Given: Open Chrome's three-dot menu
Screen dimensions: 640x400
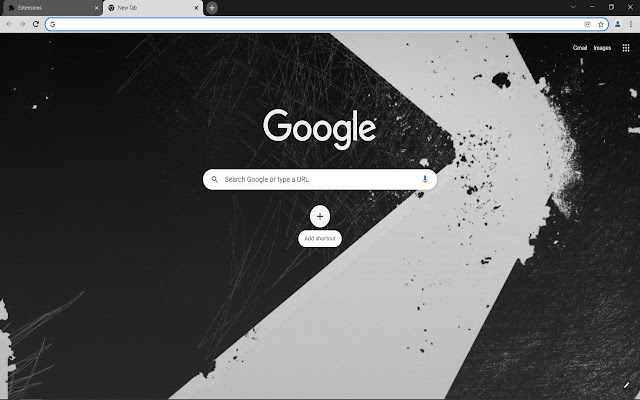Looking at the screenshot, I should point(631,24).
